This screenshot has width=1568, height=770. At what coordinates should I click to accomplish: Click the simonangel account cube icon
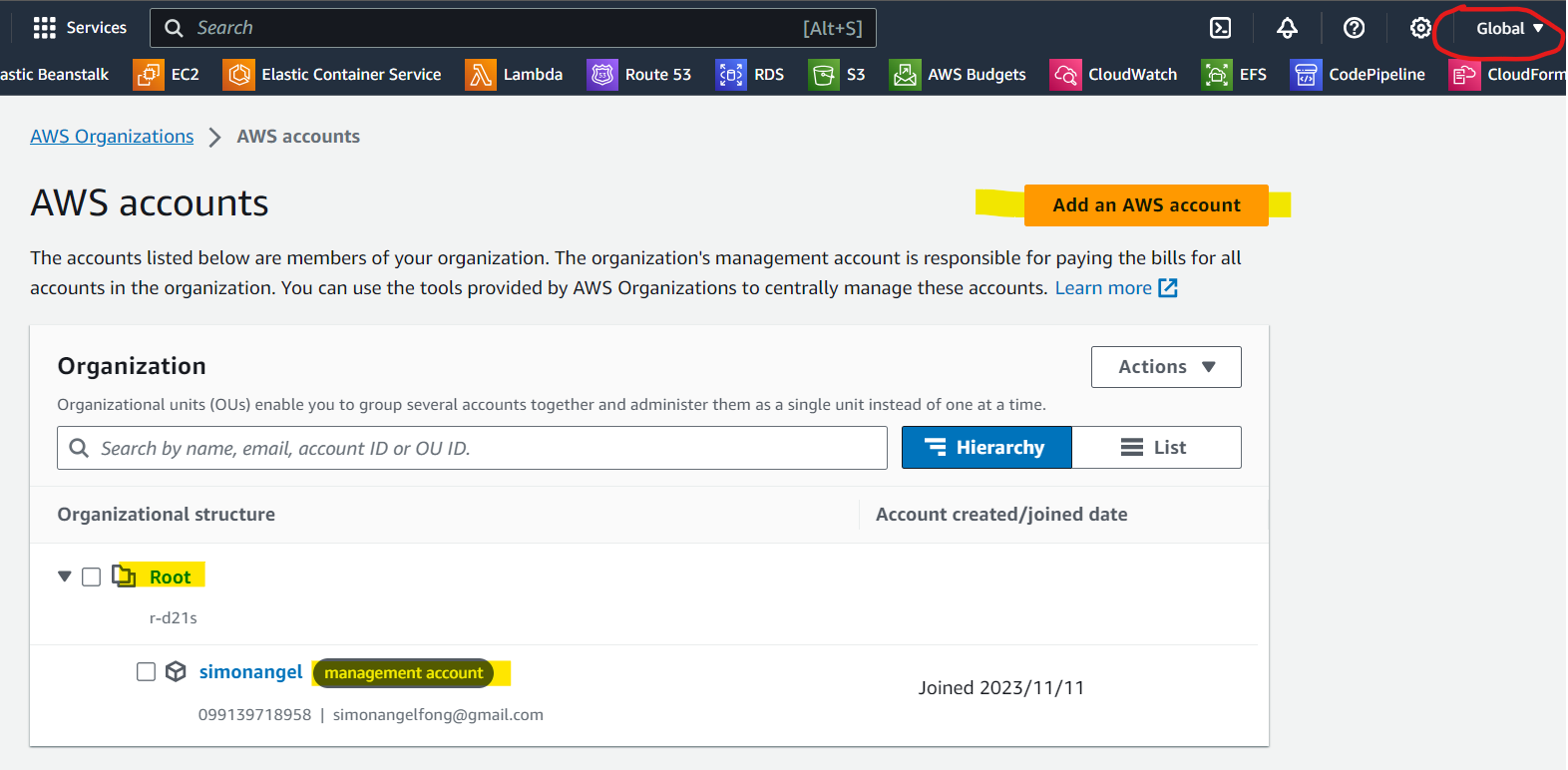point(176,671)
